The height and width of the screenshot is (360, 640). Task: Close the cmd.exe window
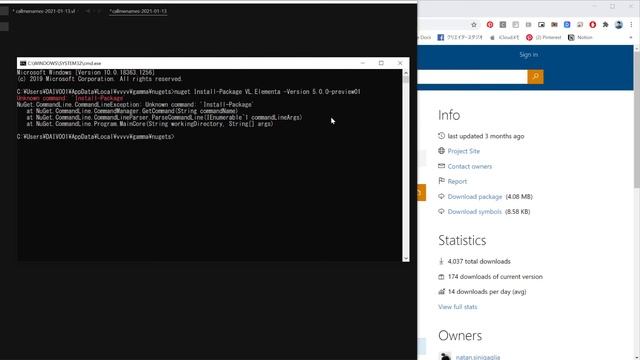400,63
